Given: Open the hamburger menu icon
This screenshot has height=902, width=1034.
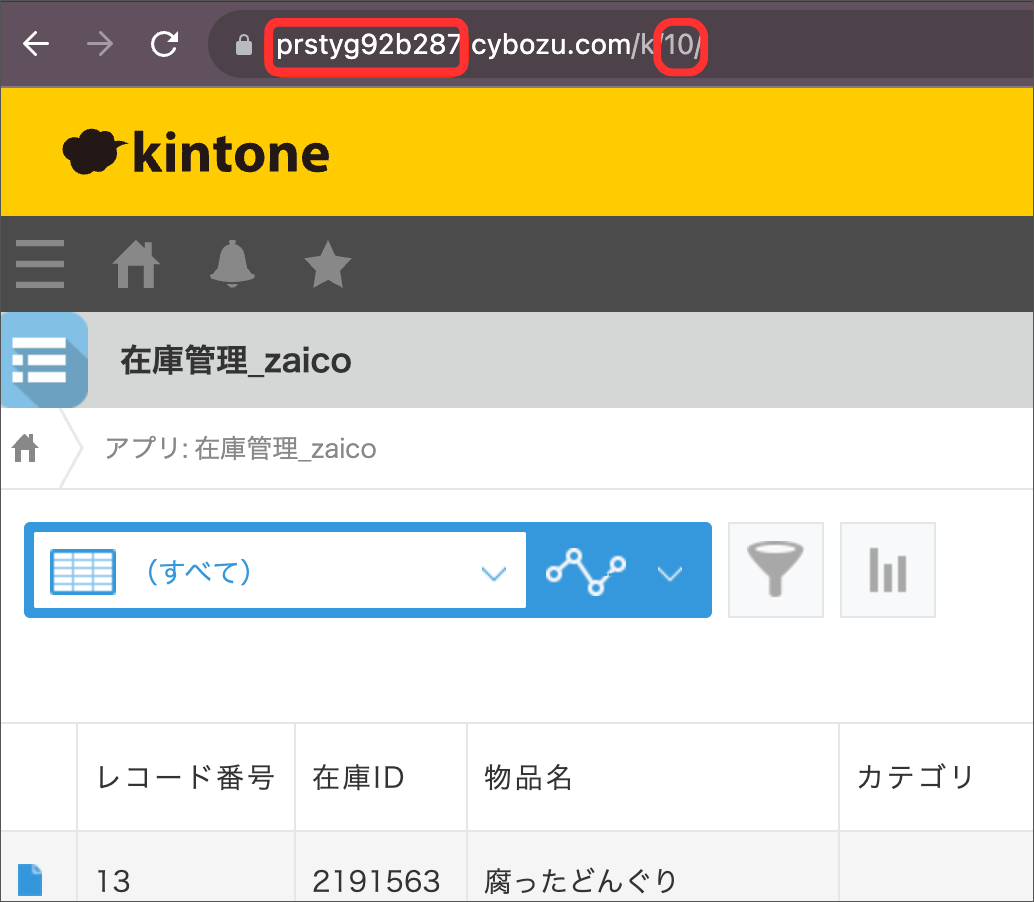Looking at the screenshot, I should click(40, 264).
